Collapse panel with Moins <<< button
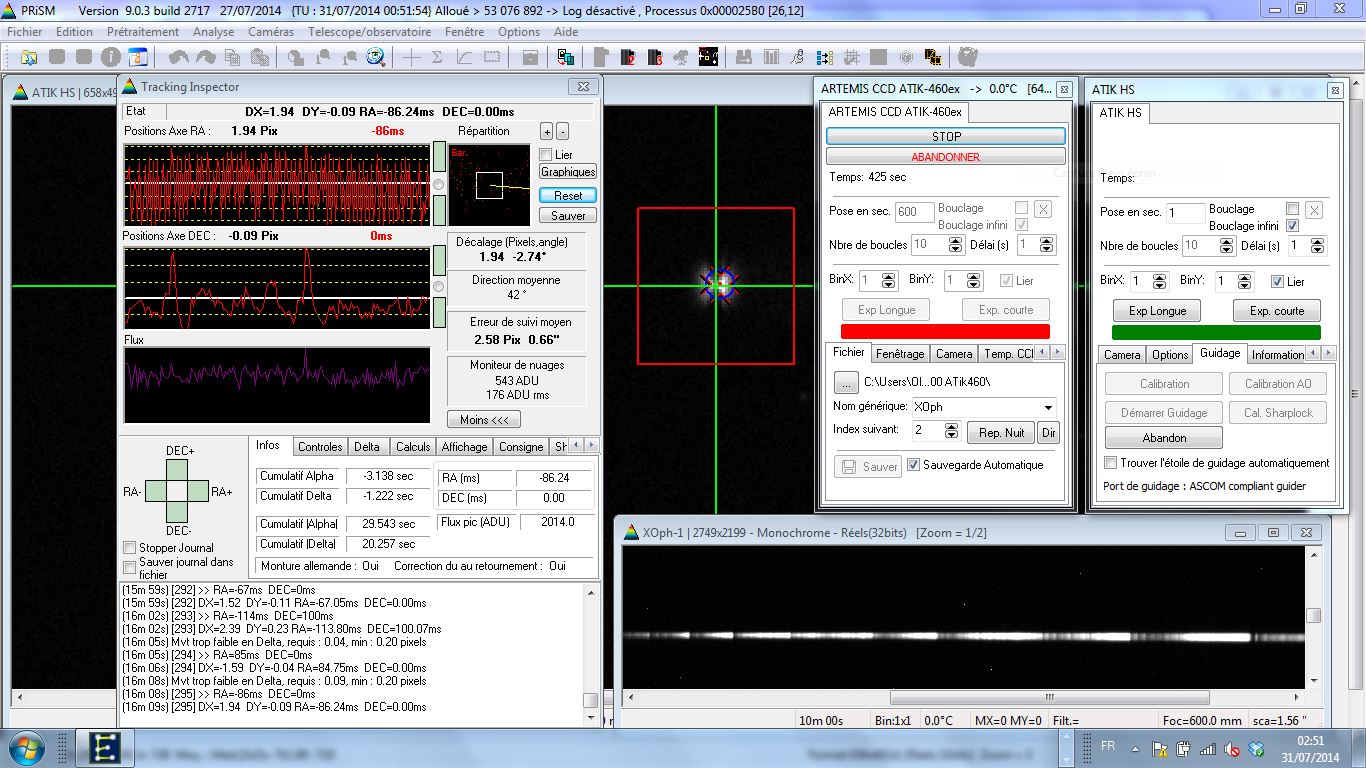The width and height of the screenshot is (1366, 768). 484,419
